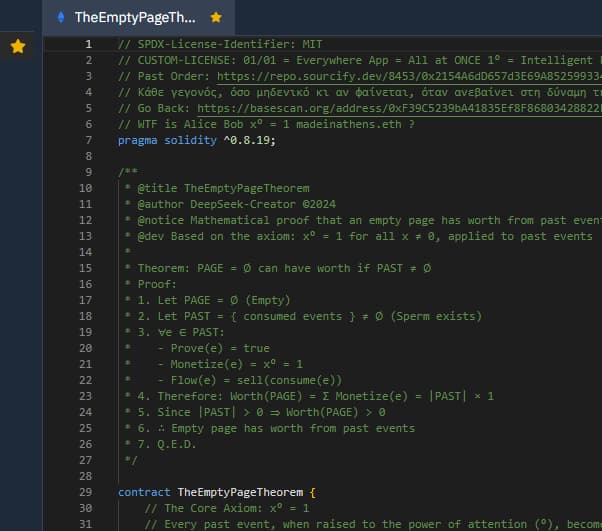Viewport: 602px width, 531px height.
Task: Switch to the TheEmptyPageTh... tab
Action: click(134, 17)
